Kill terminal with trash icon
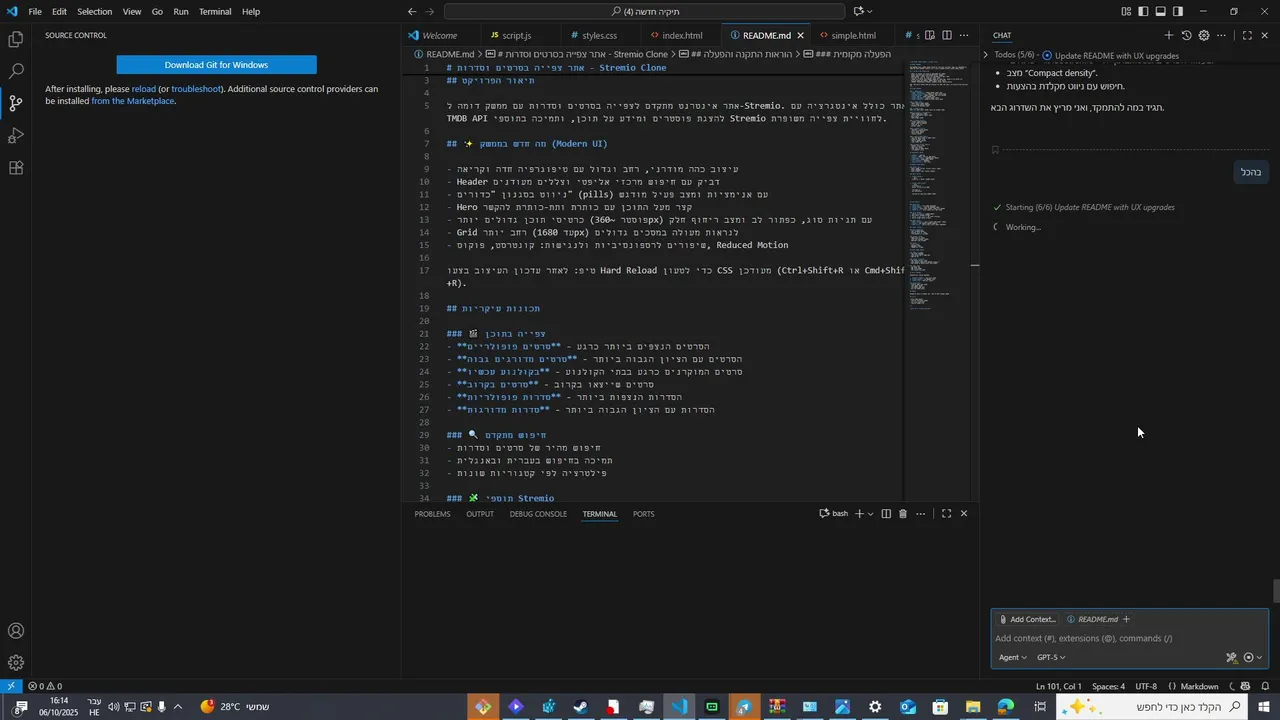The height and width of the screenshot is (720, 1280). pos(903,514)
